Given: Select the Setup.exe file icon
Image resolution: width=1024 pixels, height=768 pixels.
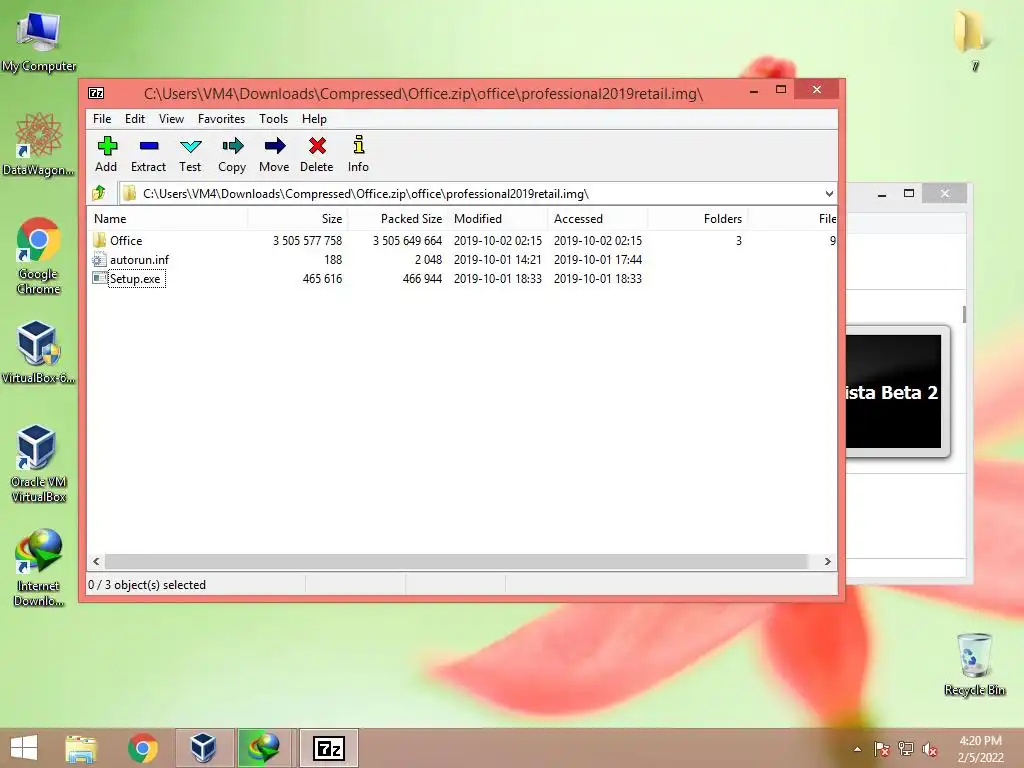Looking at the screenshot, I should tap(99, 278).
